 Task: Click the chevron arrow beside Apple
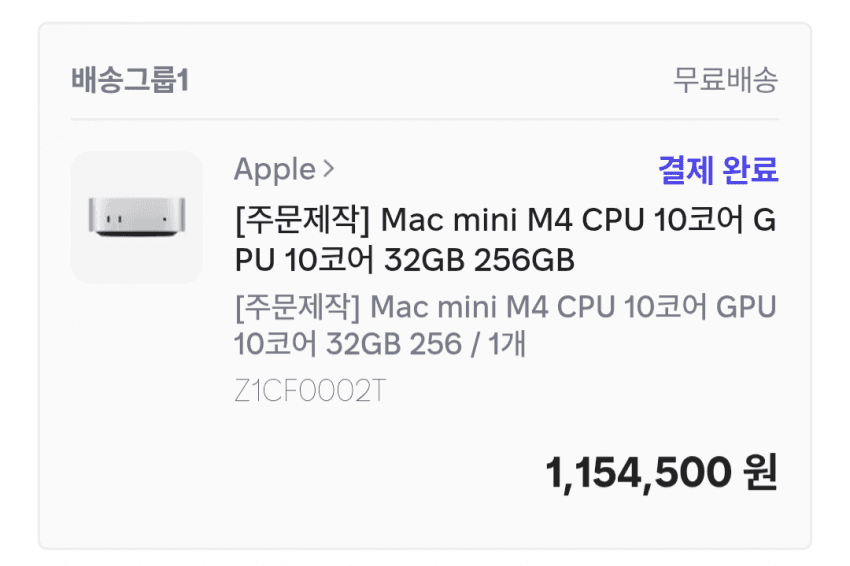click(328, 170)
